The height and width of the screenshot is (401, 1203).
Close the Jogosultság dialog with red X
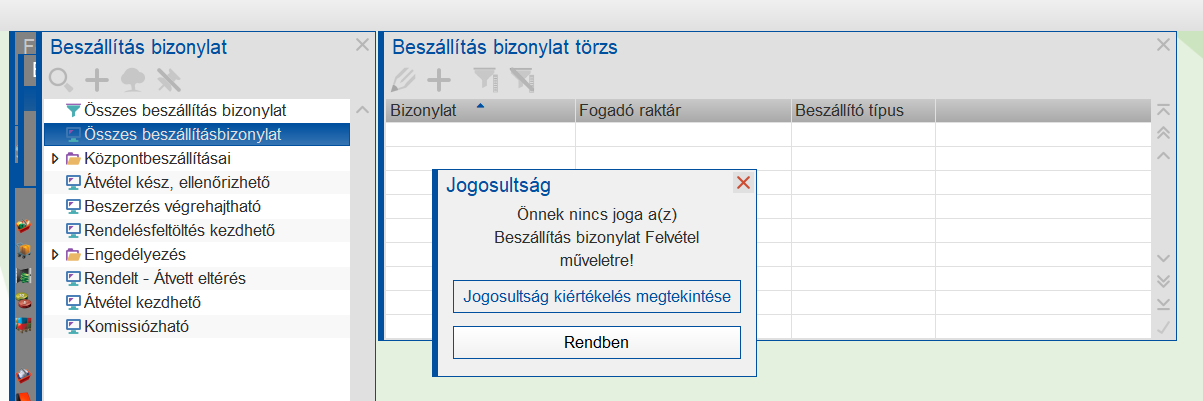742,182
